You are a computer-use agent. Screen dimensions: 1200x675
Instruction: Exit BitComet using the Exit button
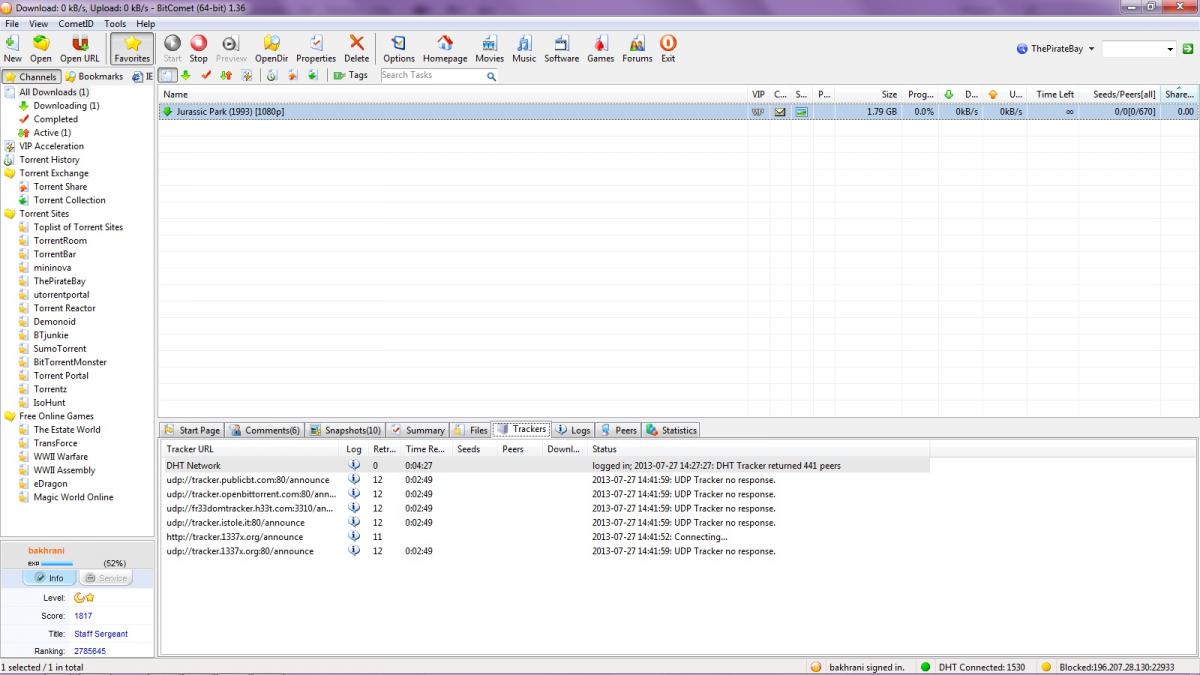[x=668, y=48]
